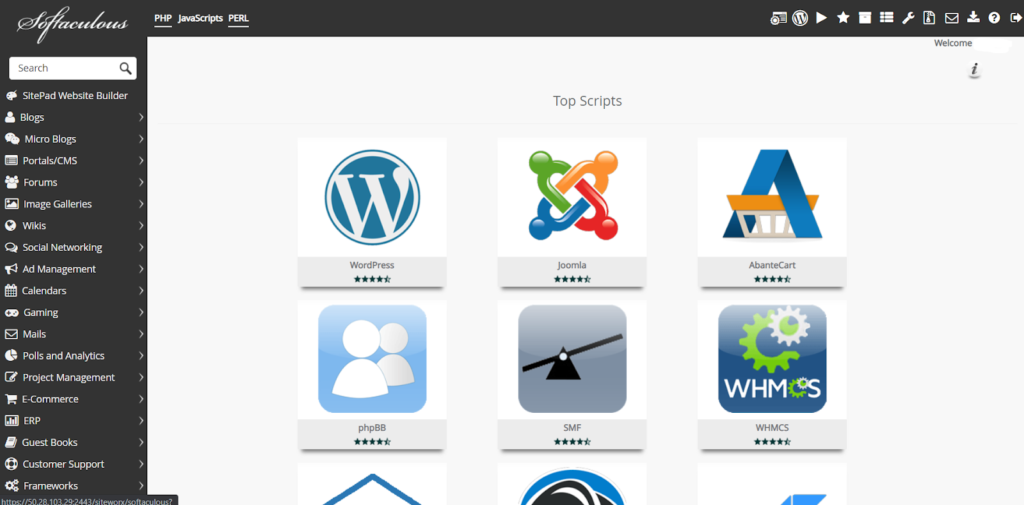Viewport: 1024px width, 505px height.
Task: Click the logout arrow icon
Action: tap(1016, 18)
